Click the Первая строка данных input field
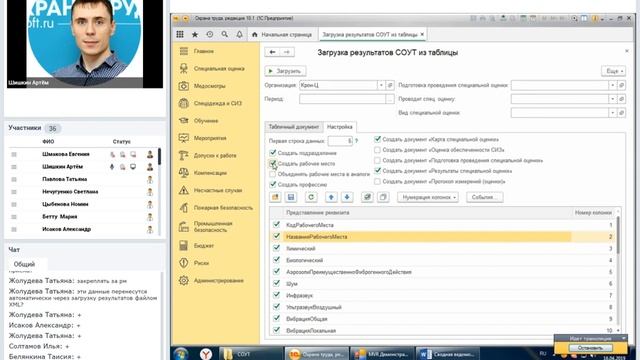The height and width of the screenshot is (360, 640). pyautogui.click(x=340, y=141)
